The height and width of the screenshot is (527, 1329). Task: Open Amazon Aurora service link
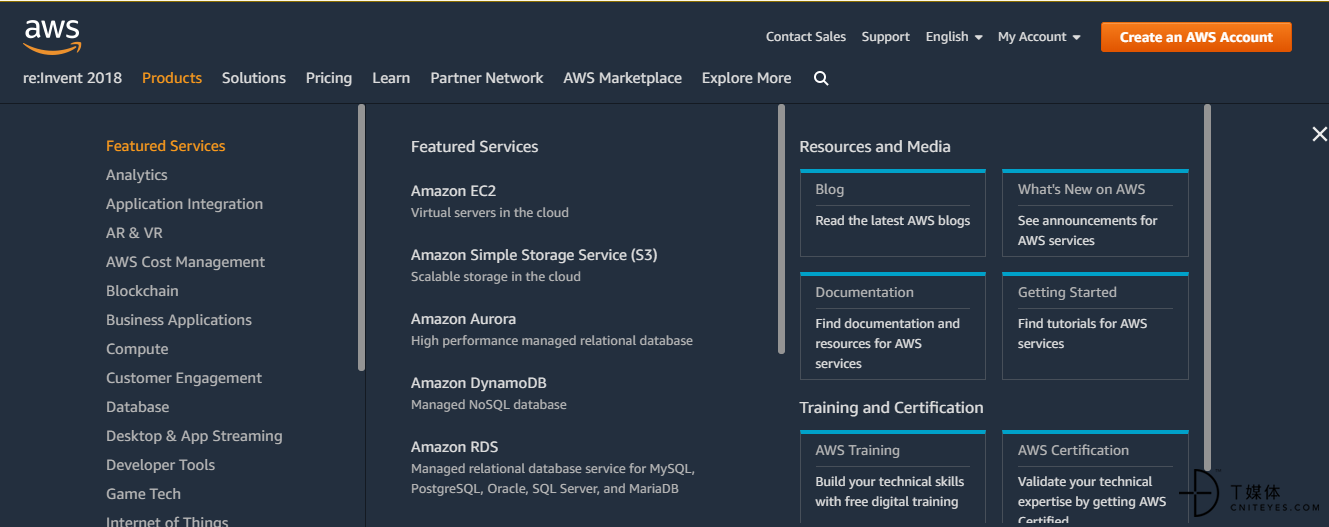463,319
